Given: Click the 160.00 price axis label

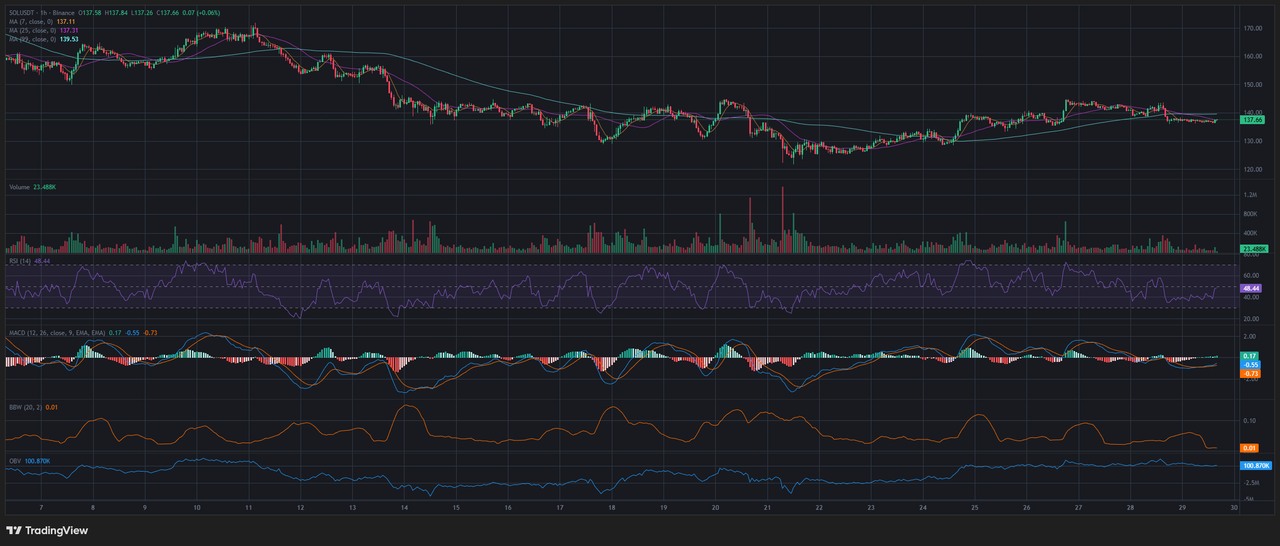Looking at the screenshot, I should (x=1253, y=56).
